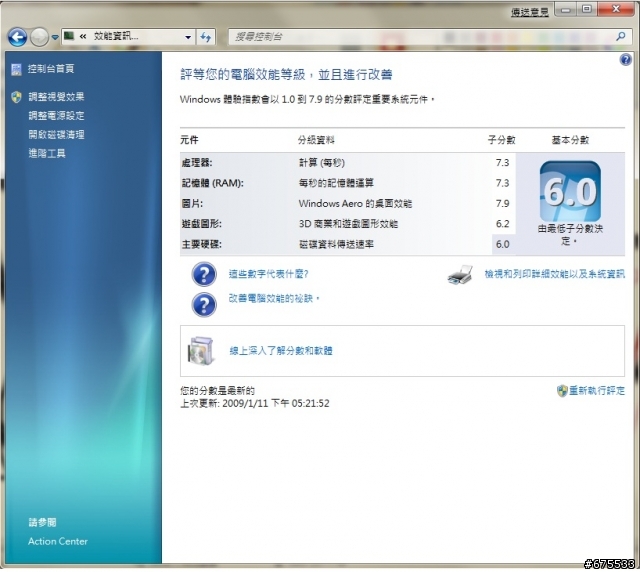Open 調整電源設定 link
Image resolution: width=640 pixels, height=572 pixels.
point(56,116)
